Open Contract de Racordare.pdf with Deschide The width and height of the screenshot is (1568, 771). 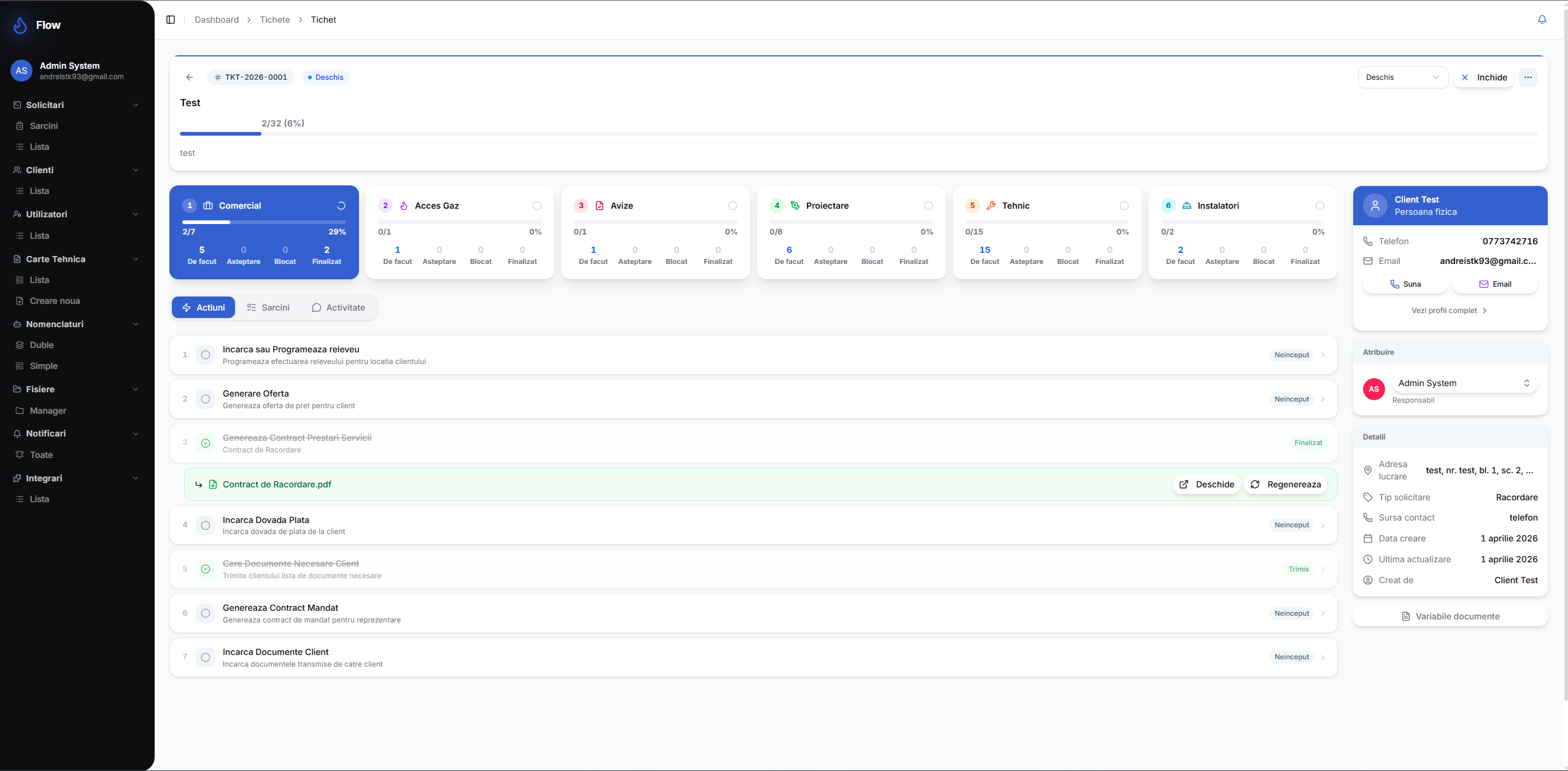tap(1207, 484)
